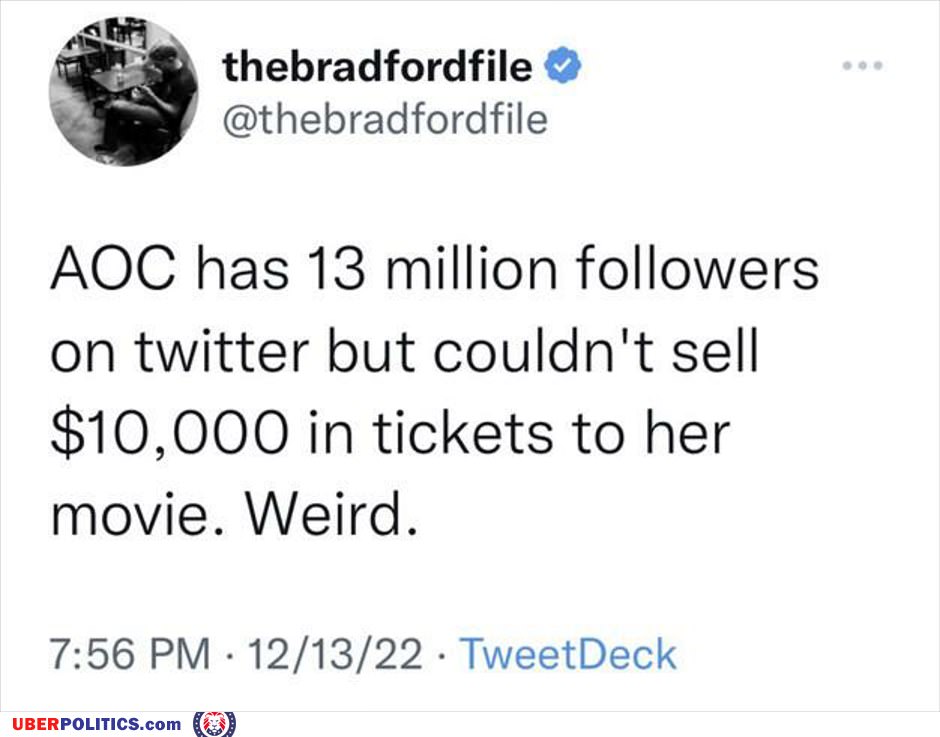
Task: Open the three-dot more options menu
Action: tap(862, 65)
